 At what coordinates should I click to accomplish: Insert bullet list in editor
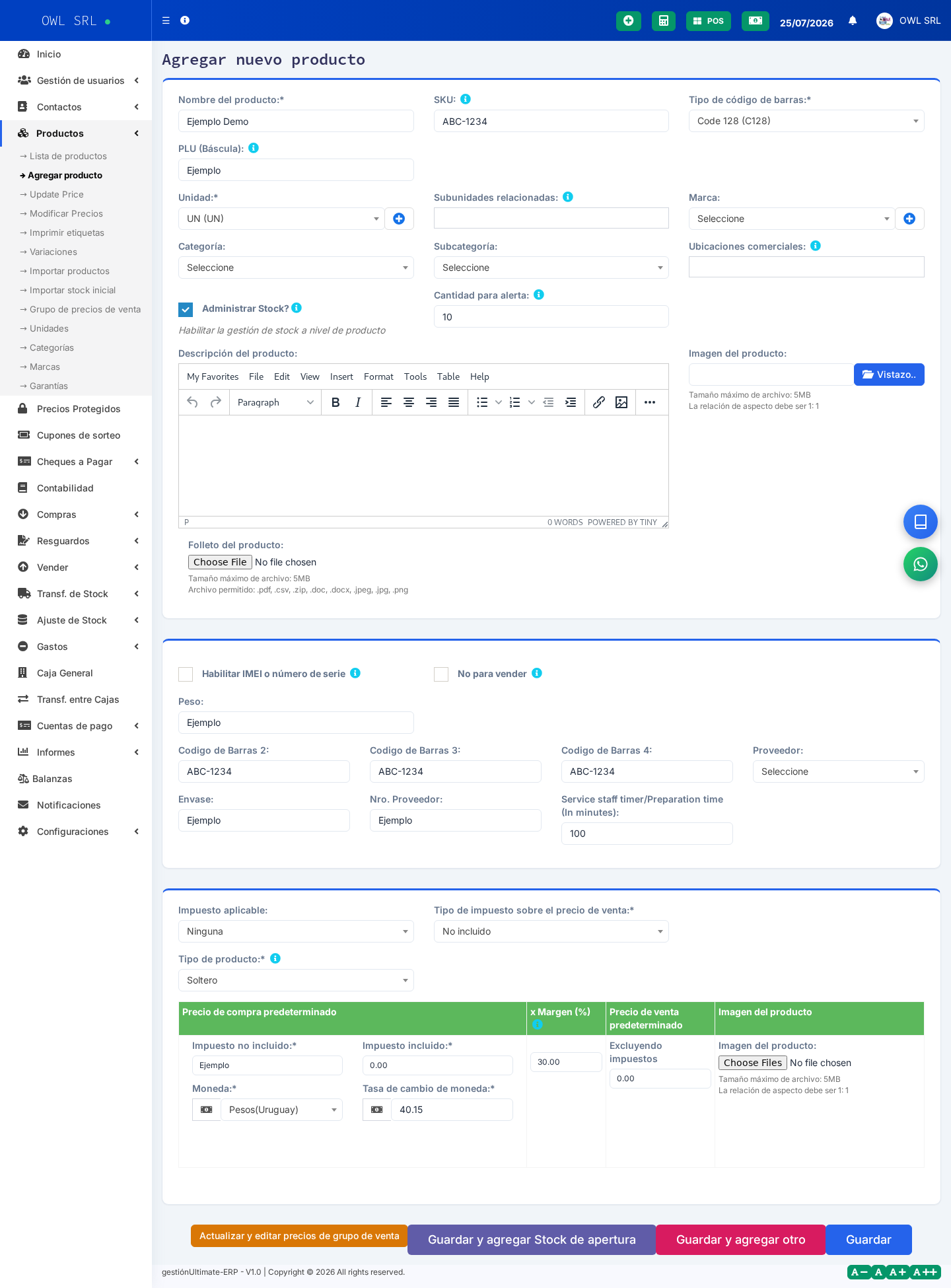(482, 402)
